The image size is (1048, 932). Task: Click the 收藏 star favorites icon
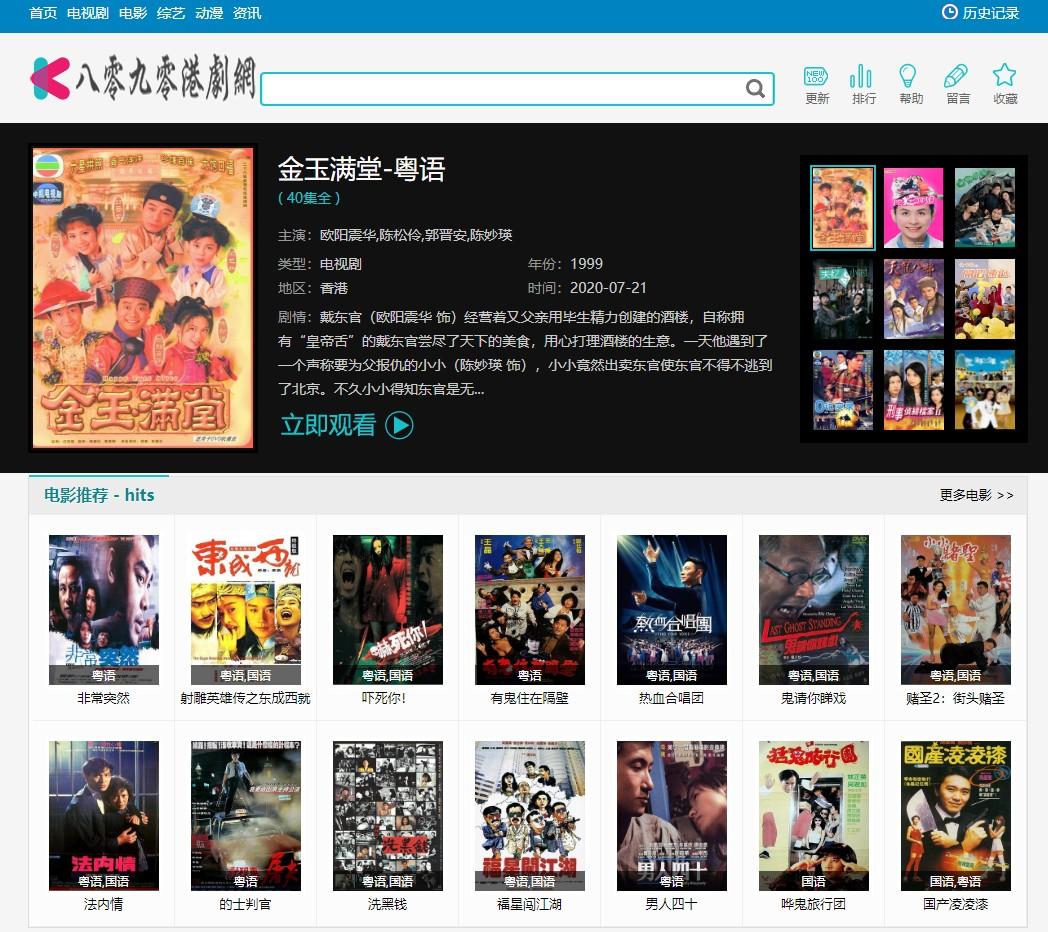coord(1005,77)
